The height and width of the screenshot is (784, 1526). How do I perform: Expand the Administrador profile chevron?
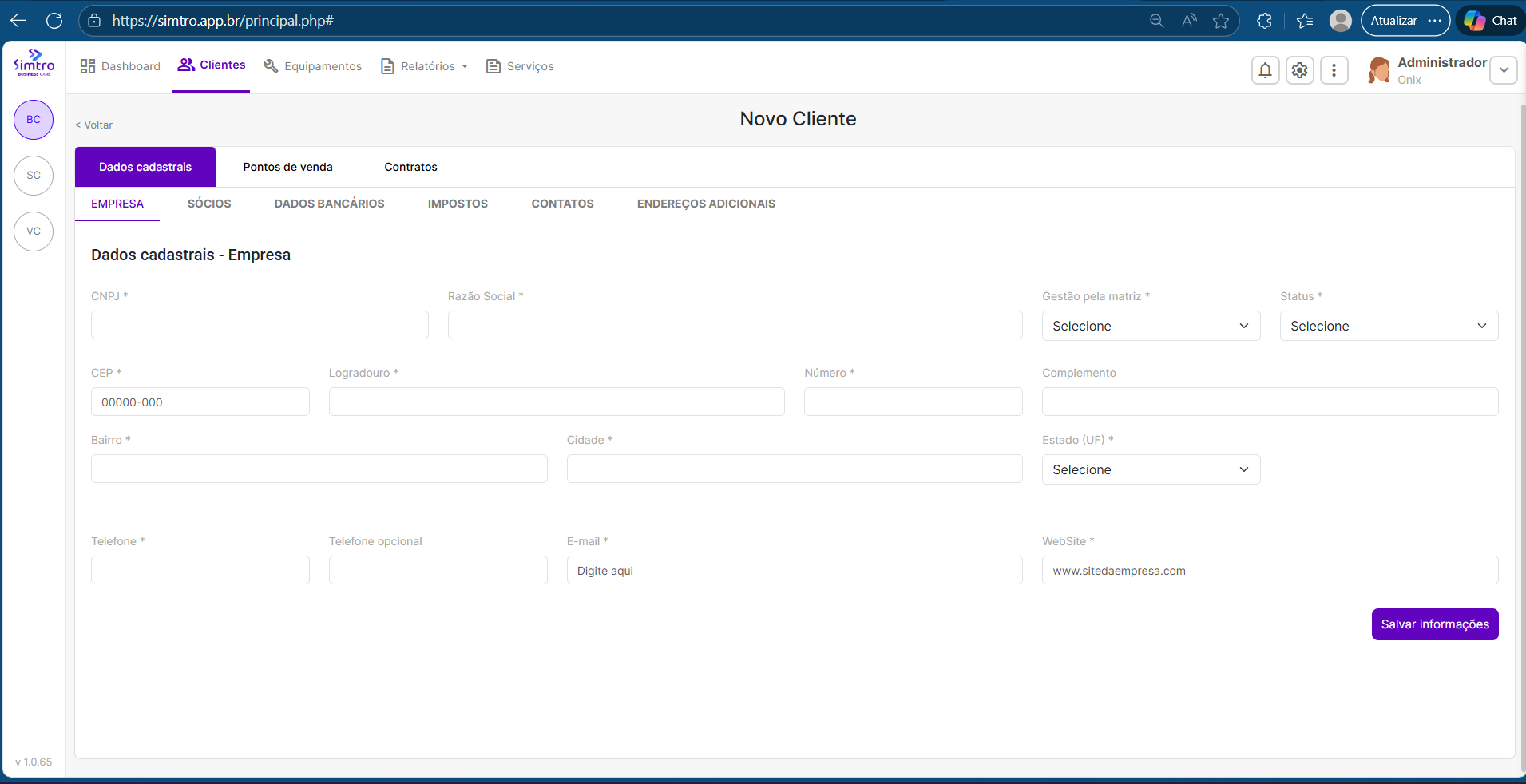pos(1503,70)
